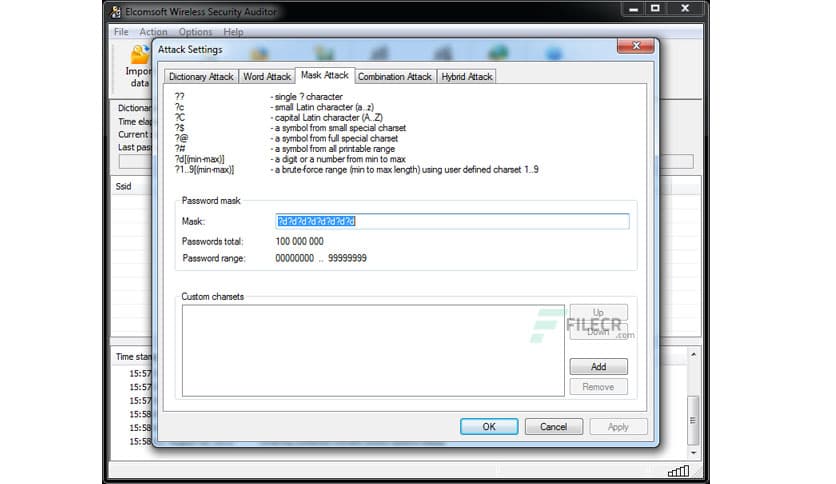
Task: Open the File menu
Action: (121, 32)
